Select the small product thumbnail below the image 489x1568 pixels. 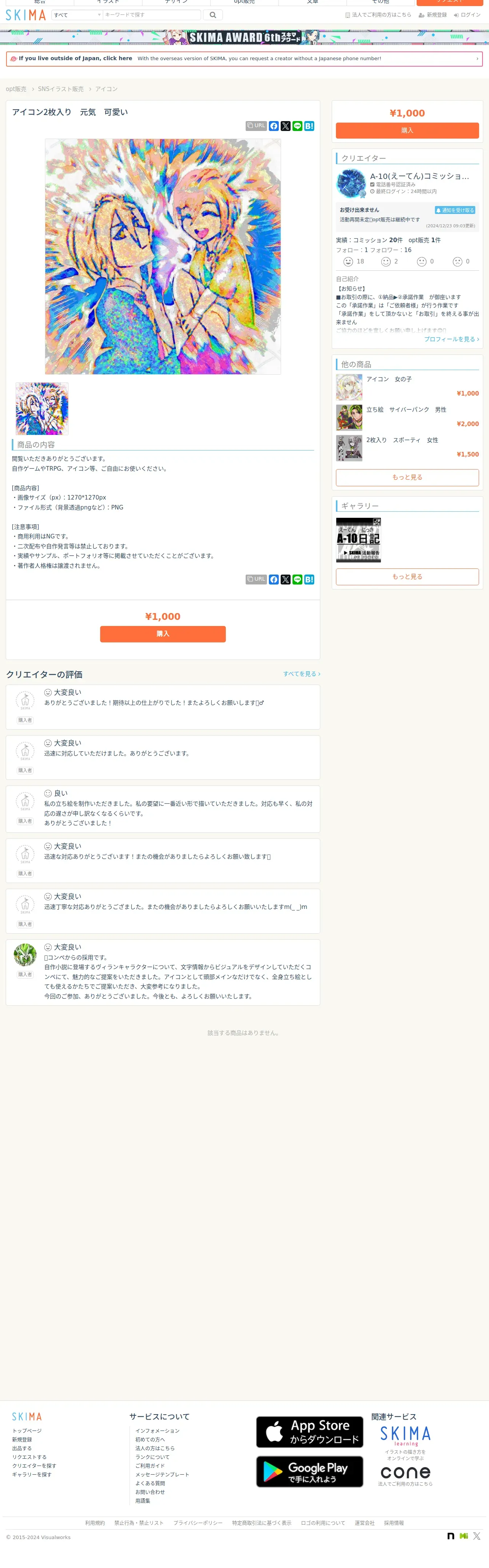coord(42,409)
